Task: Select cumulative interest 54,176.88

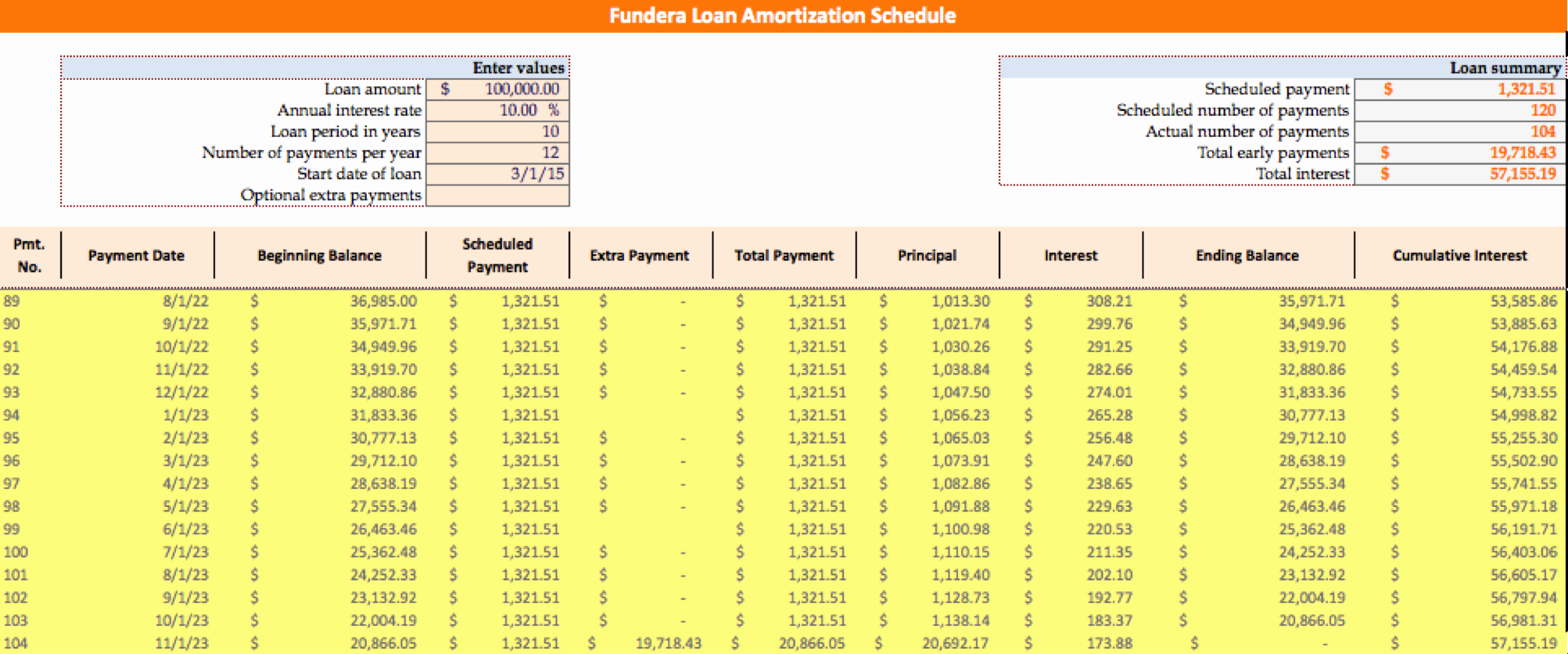Action: 1523,347
